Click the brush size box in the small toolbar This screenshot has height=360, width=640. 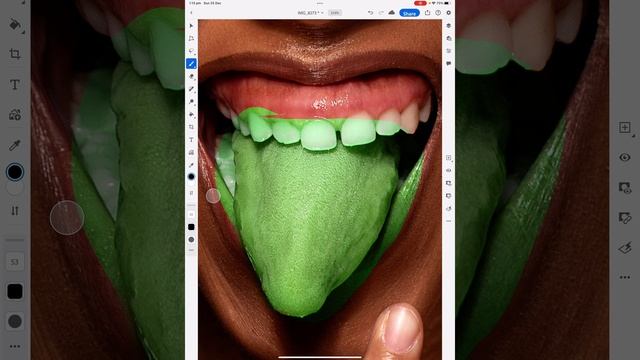click(191, 214)
